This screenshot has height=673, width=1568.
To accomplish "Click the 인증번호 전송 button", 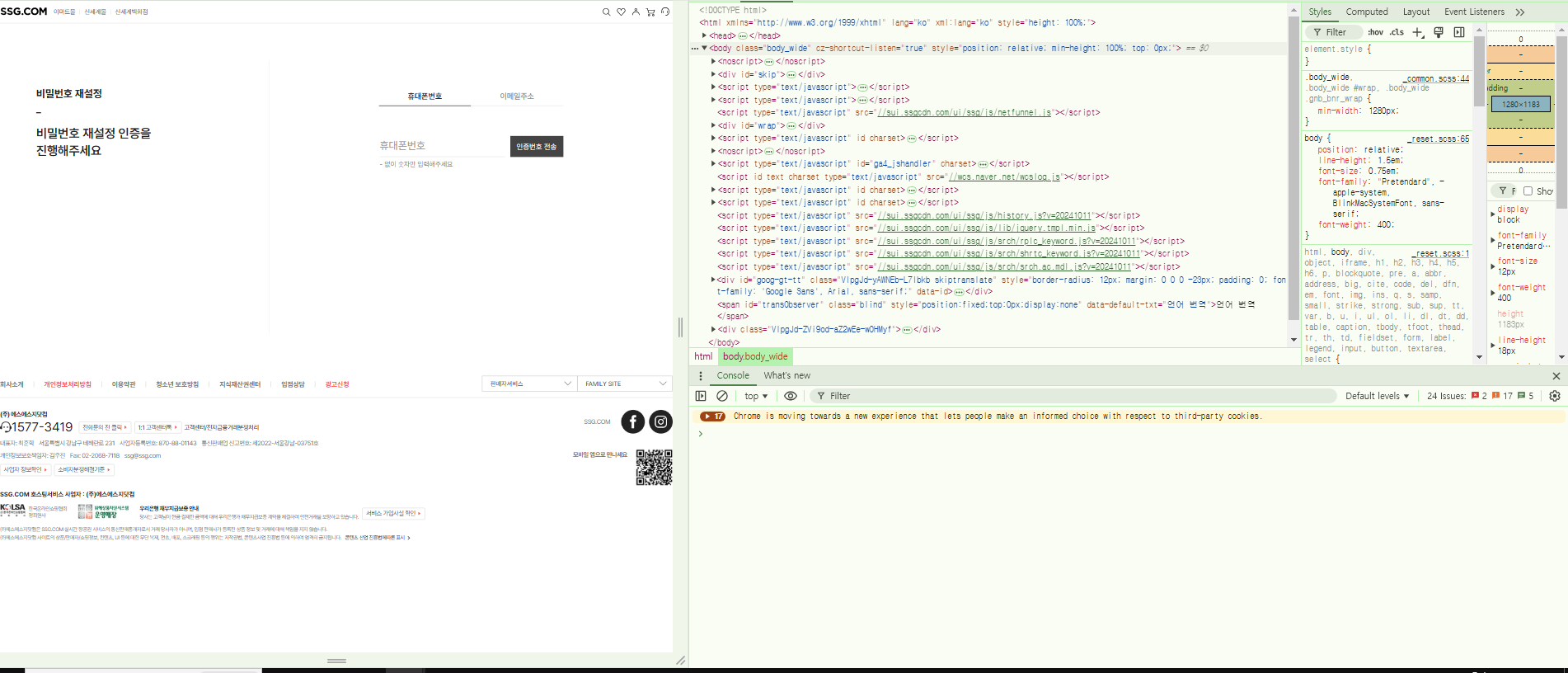I will pos(537,147).
